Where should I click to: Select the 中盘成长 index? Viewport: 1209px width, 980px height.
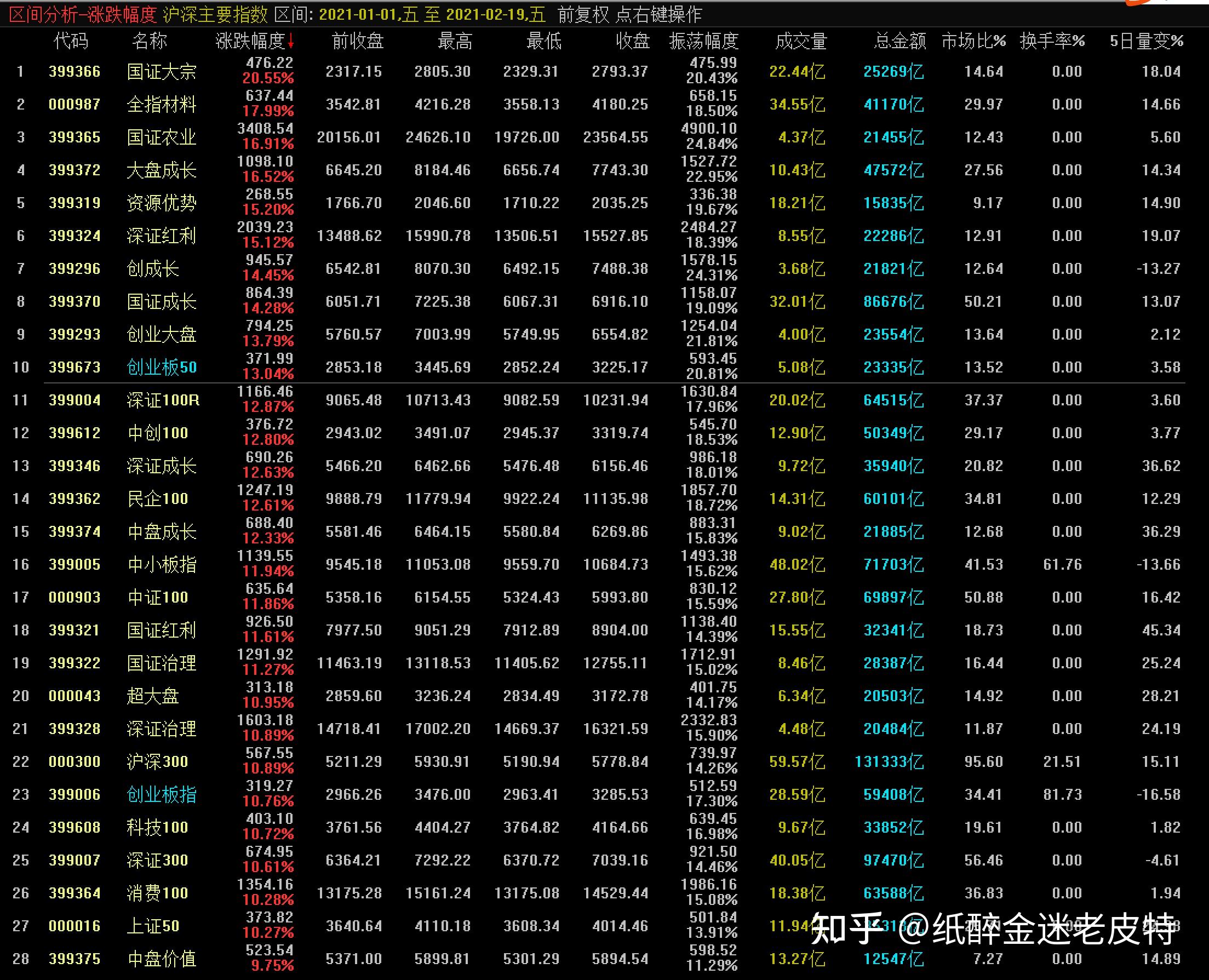[162, 531]
